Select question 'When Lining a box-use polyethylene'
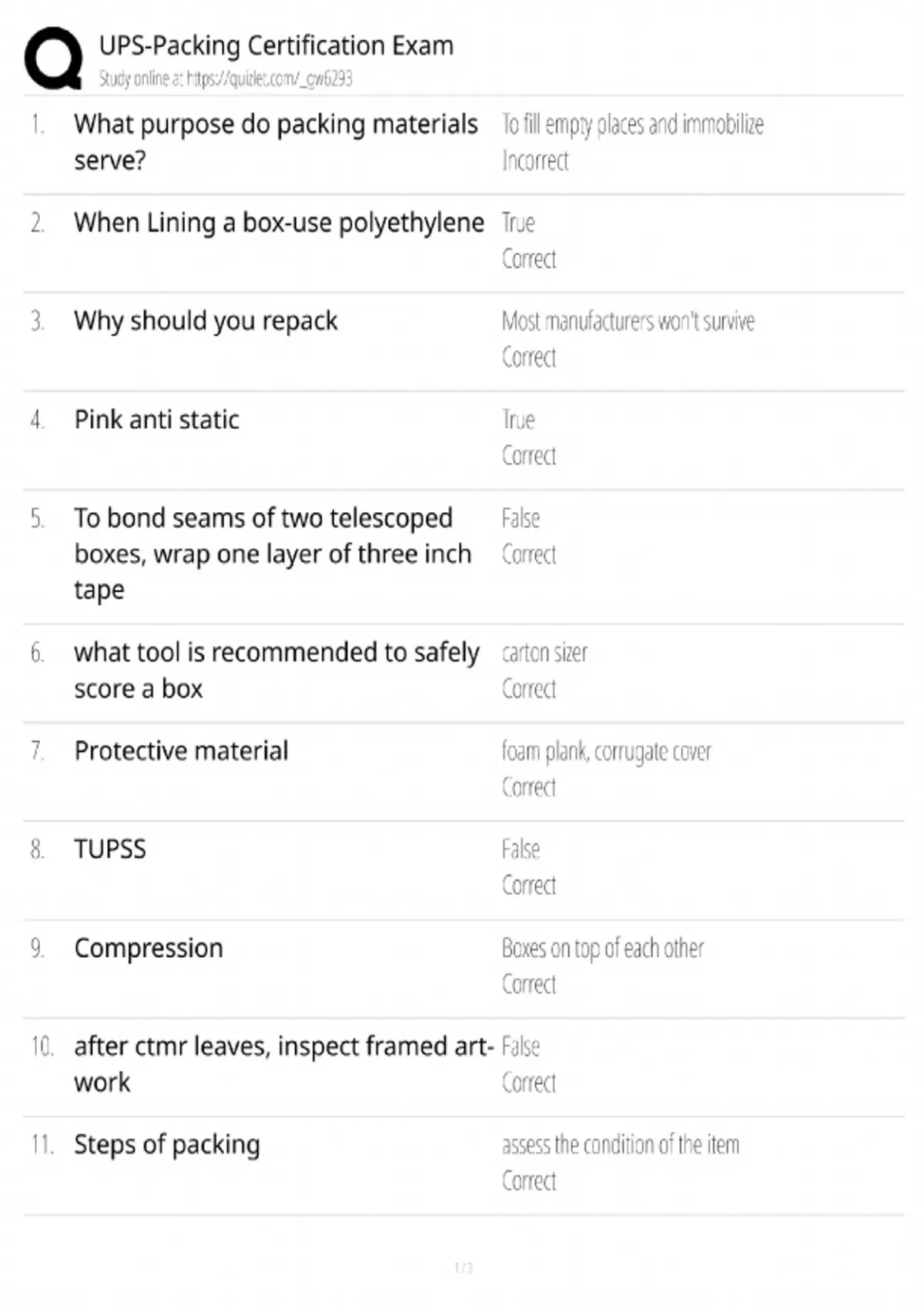 click(279, 223)
